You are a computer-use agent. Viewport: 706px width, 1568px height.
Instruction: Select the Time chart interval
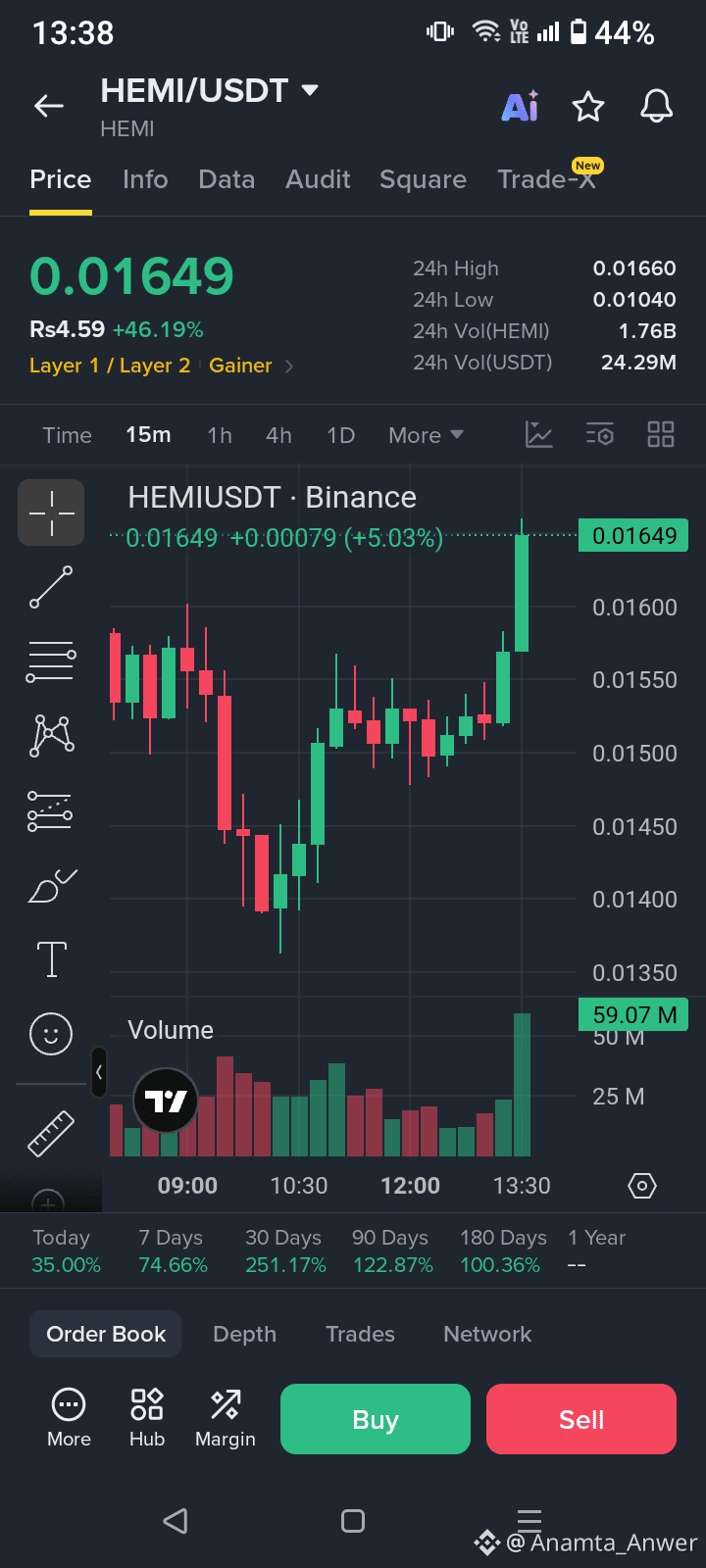(67, 435)
